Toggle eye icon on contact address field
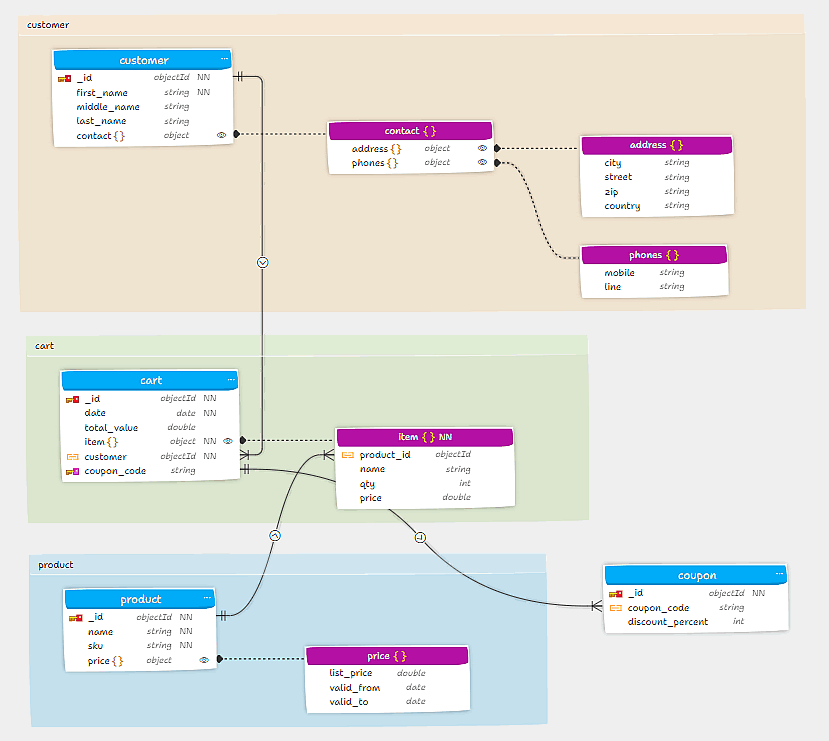Image resolution: width=829 pixels, height=741 pixels. (482, 148)
